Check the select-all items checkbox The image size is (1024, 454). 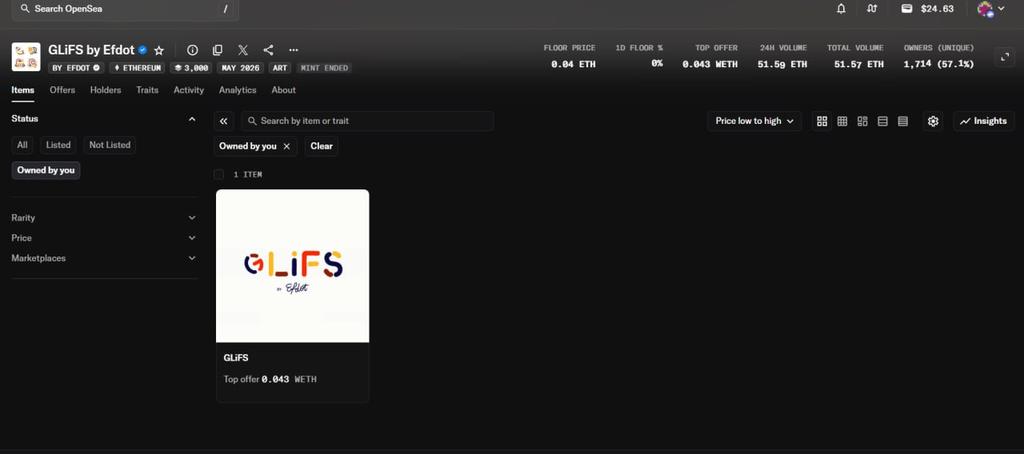[x=219, y=174]
